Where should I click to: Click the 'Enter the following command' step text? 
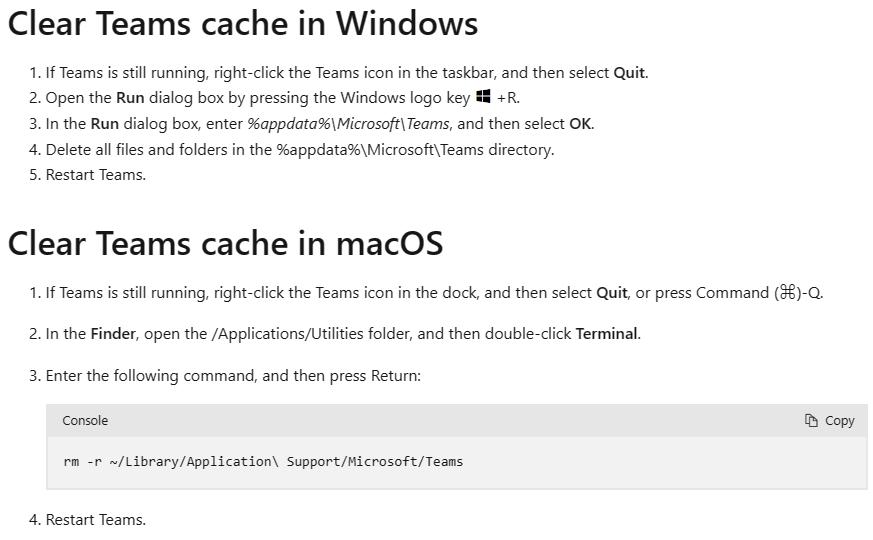click(233, 376)
